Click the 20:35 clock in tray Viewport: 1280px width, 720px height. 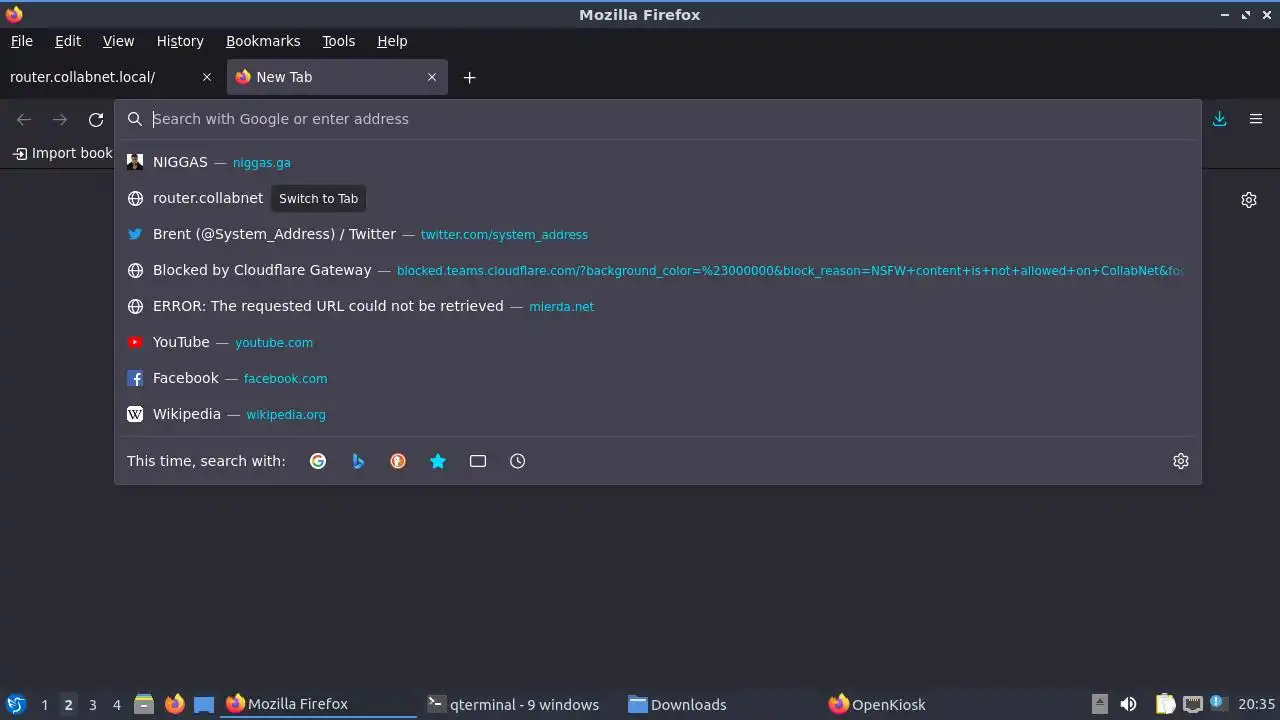(x=1256, y=704)
